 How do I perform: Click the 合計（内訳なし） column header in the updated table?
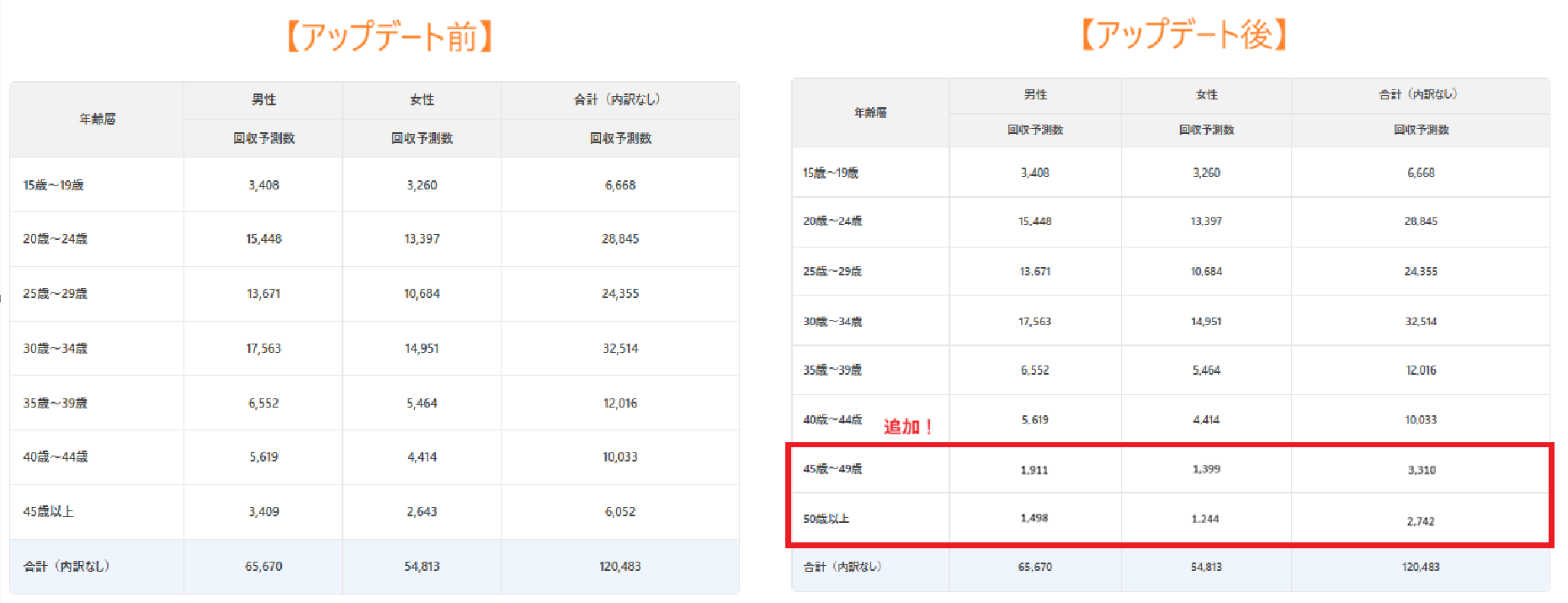(1419, 95)
